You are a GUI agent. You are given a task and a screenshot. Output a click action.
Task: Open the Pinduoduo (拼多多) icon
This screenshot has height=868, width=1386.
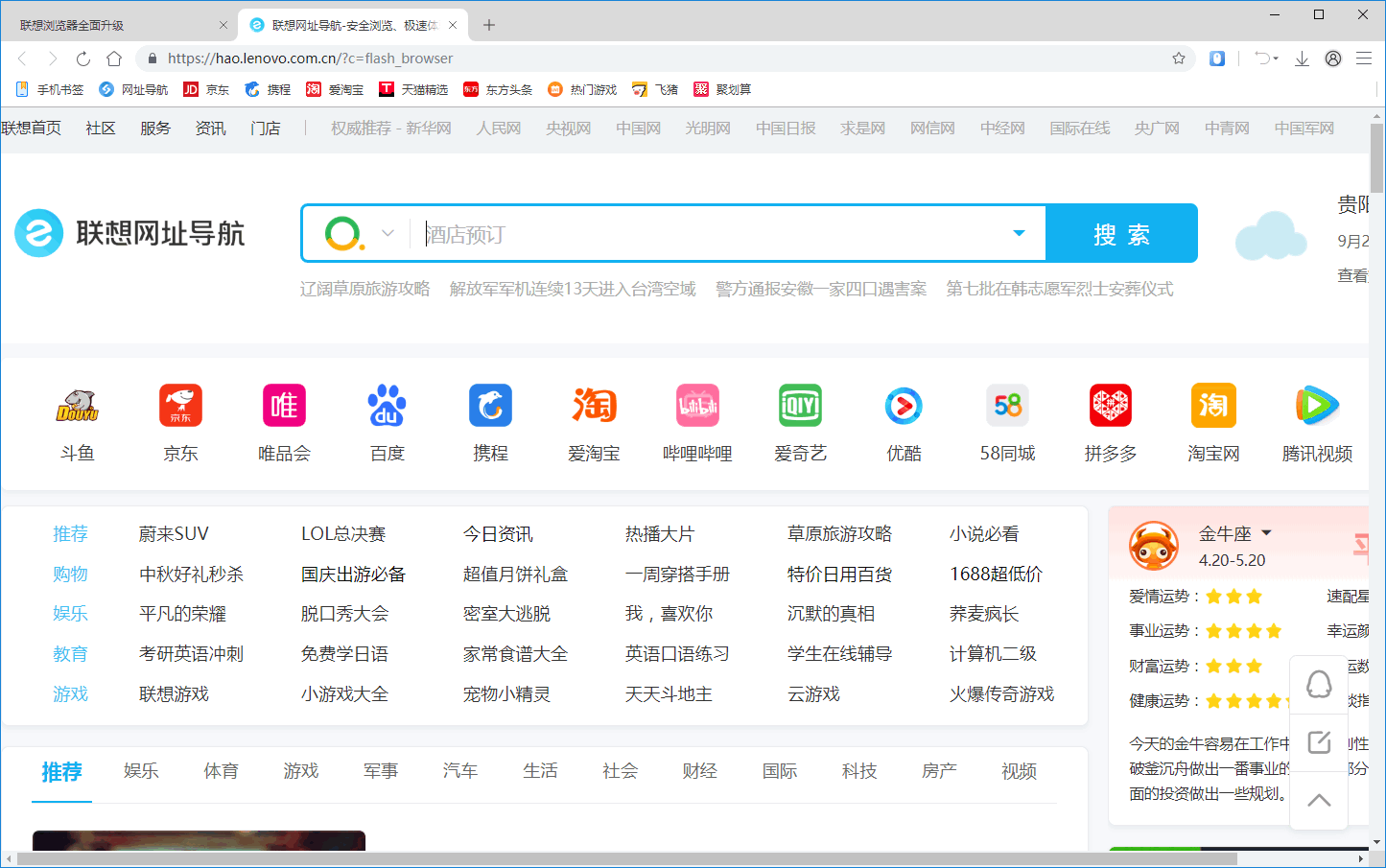(x=1111, y=406)
